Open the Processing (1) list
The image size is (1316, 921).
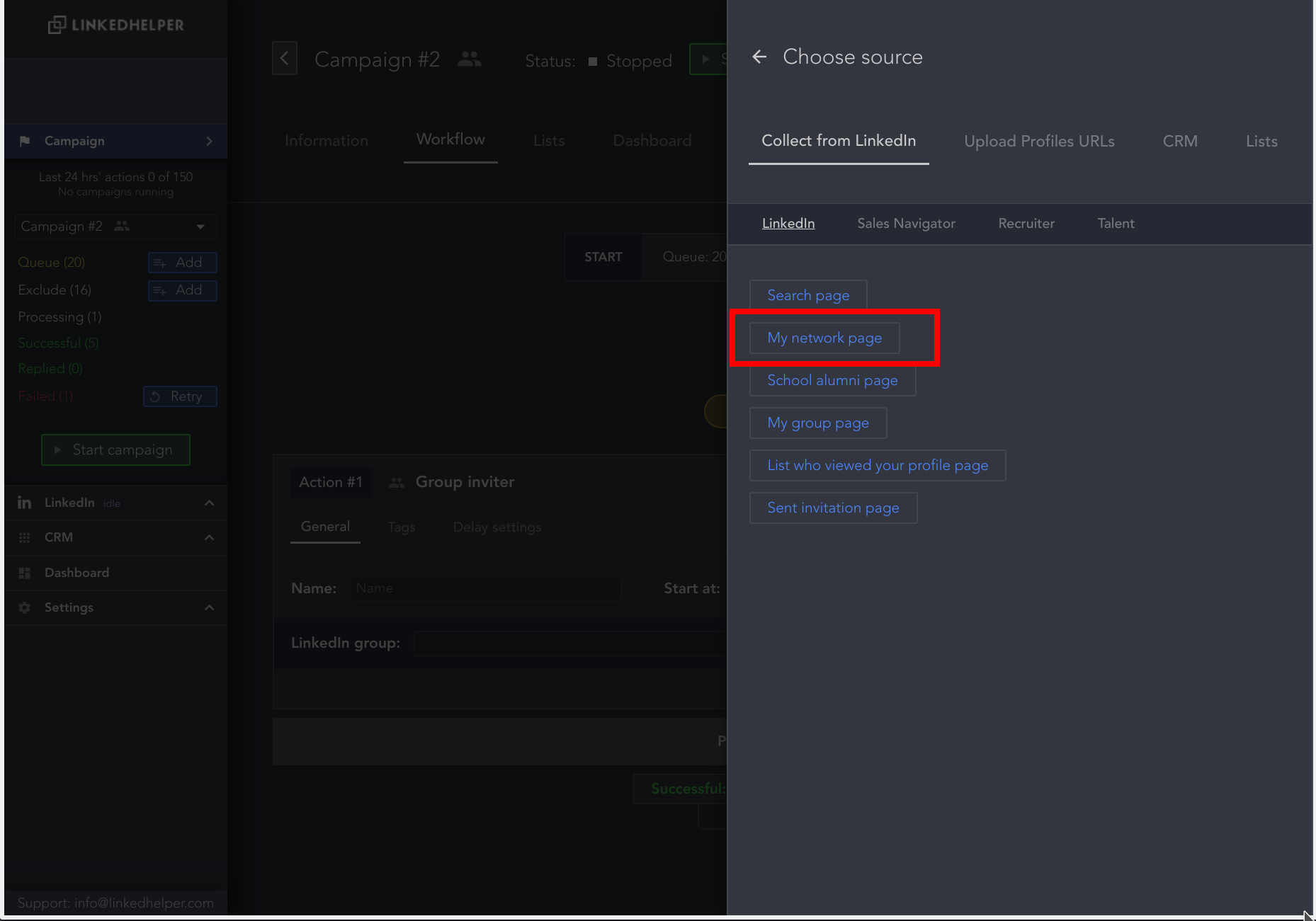59,317
